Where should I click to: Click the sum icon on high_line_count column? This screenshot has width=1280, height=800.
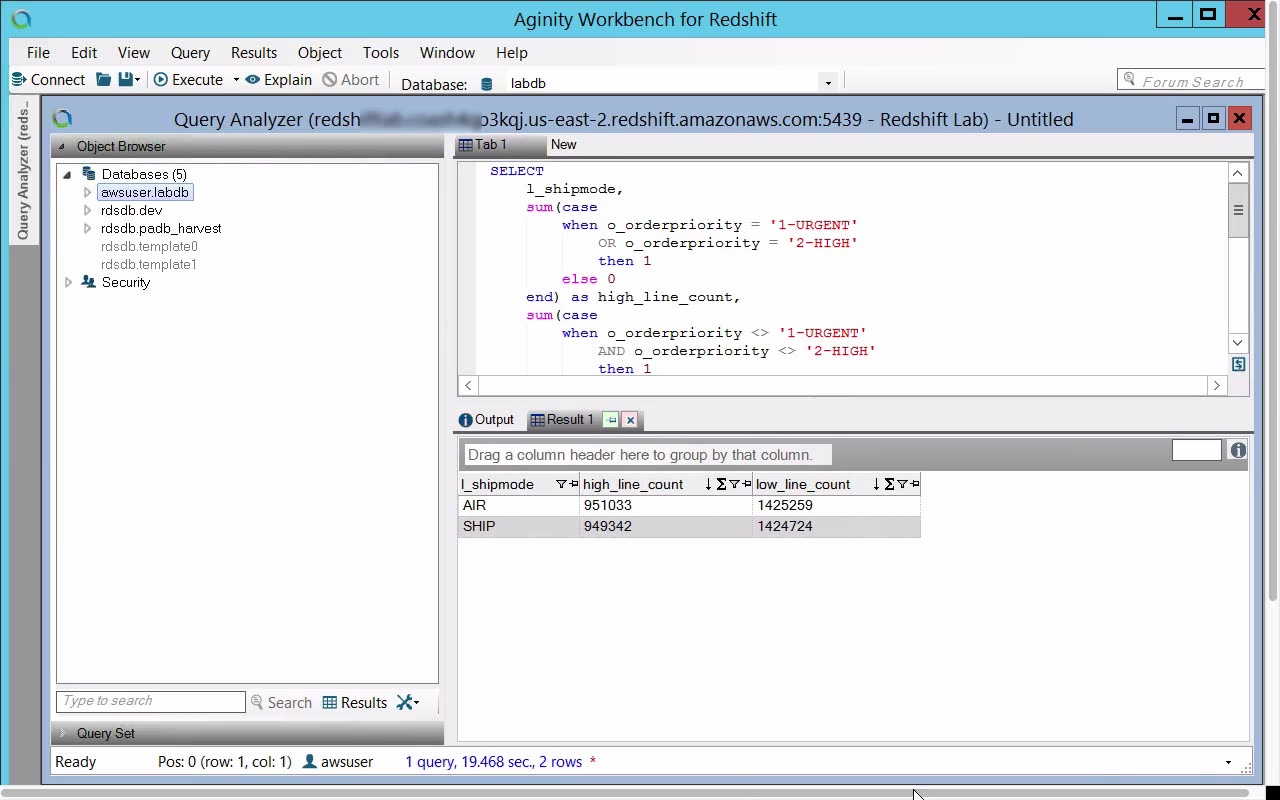click(x=721, y=485)
